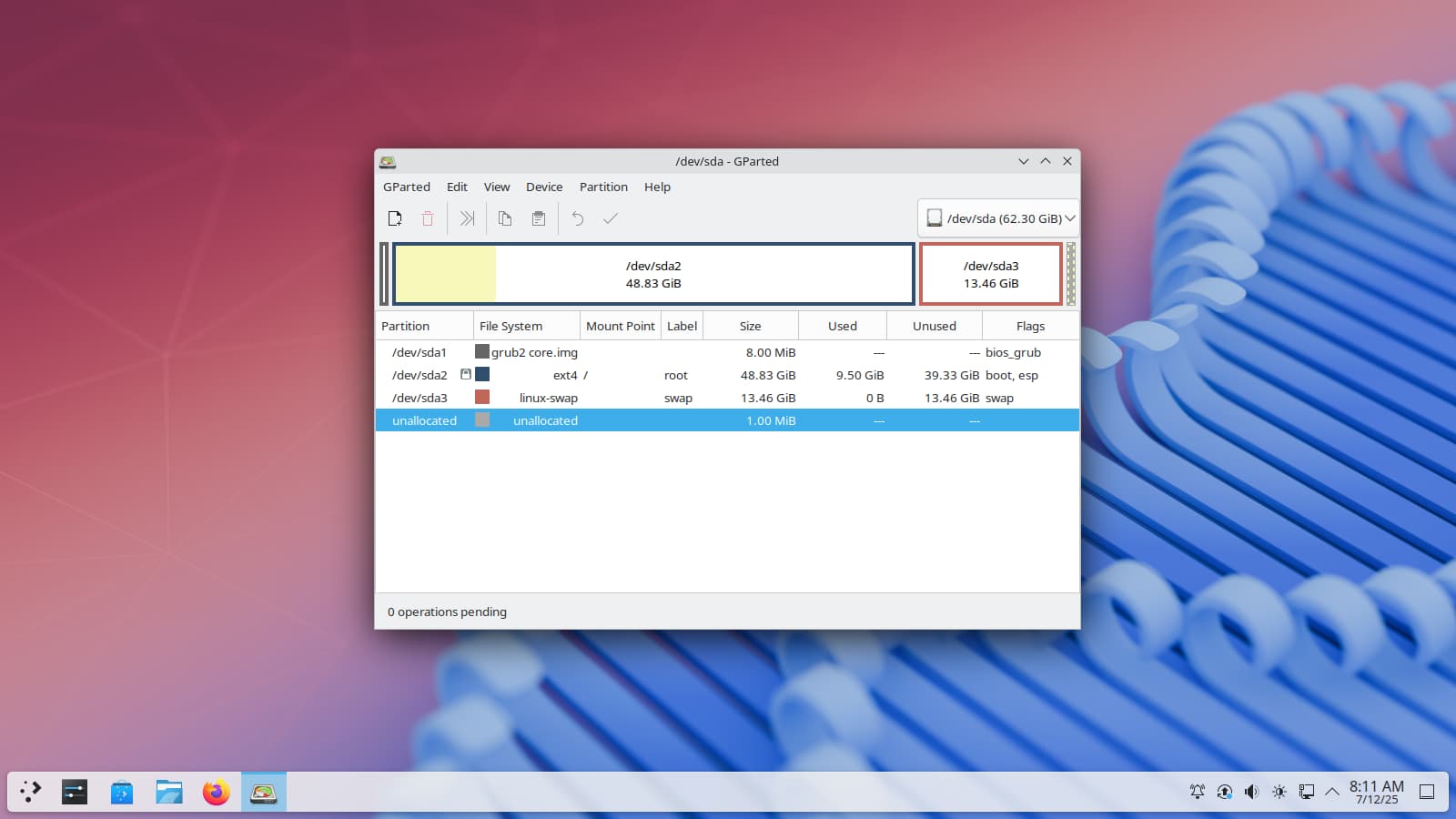Viewport: 1456px width, 819px height.
Task: Select /dev/sda2 block in disk graphic
Action: (653, 274)
